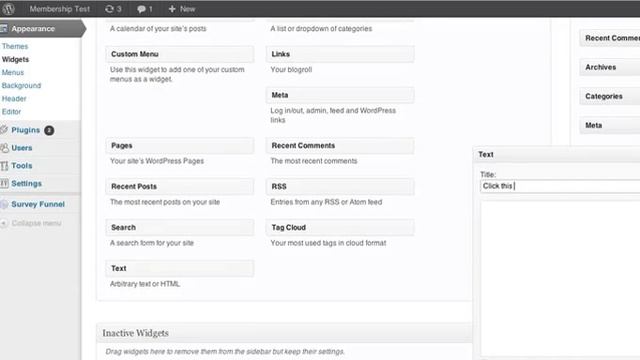Open the Settings section

27,184
